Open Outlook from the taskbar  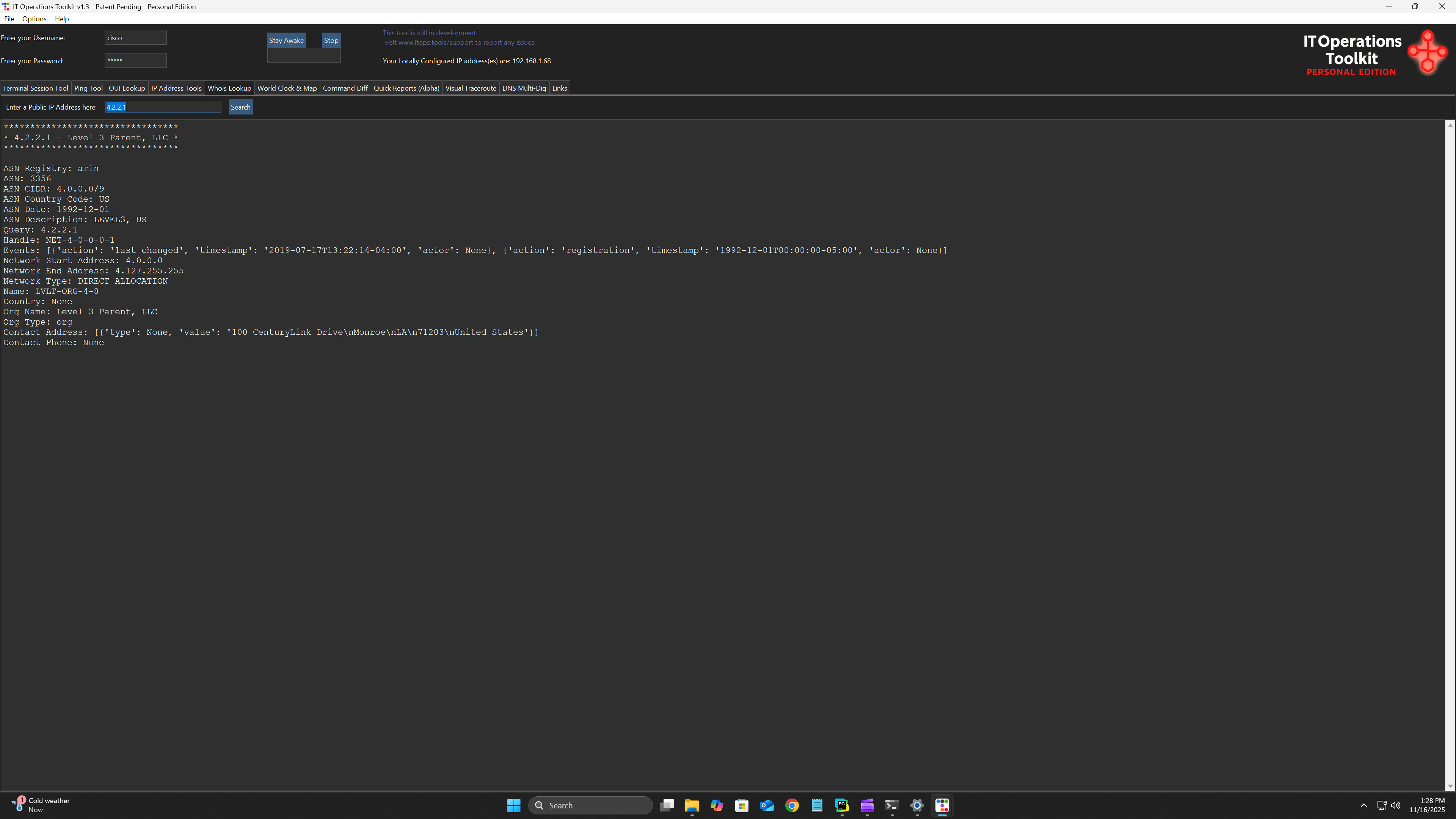766,805
